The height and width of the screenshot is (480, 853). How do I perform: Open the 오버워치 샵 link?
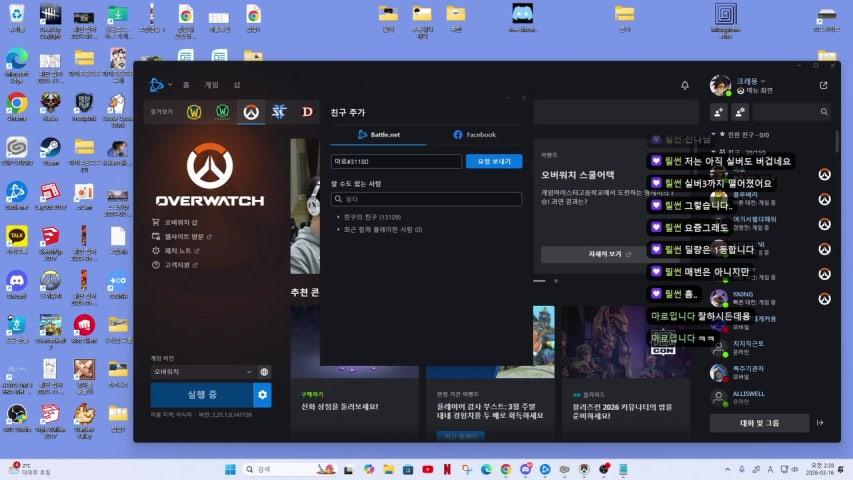(175, 222)
